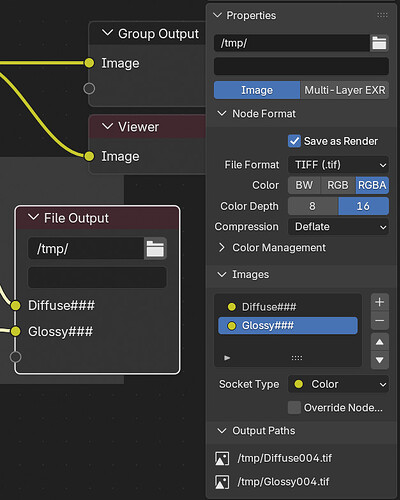Set Color mode to RGBA
Screen dimensions: 400x500
click(372, 185)
